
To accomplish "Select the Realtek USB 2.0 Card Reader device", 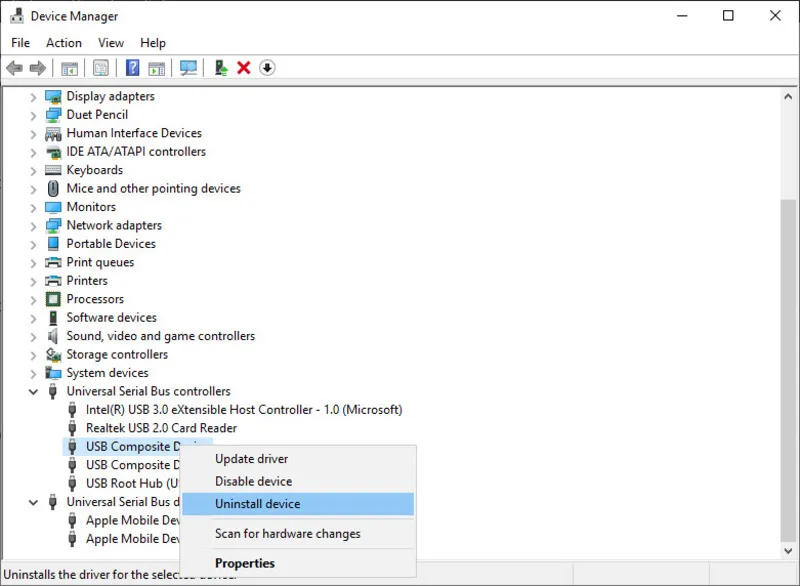I will [x=160, y=428].
